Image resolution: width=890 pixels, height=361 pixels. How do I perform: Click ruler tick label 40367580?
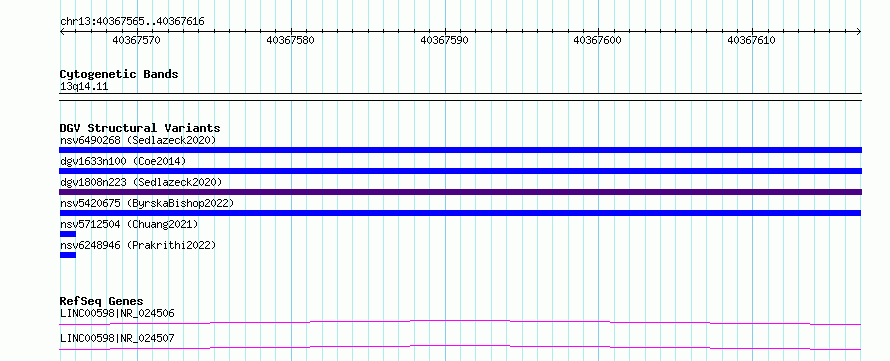click(290, 40)
